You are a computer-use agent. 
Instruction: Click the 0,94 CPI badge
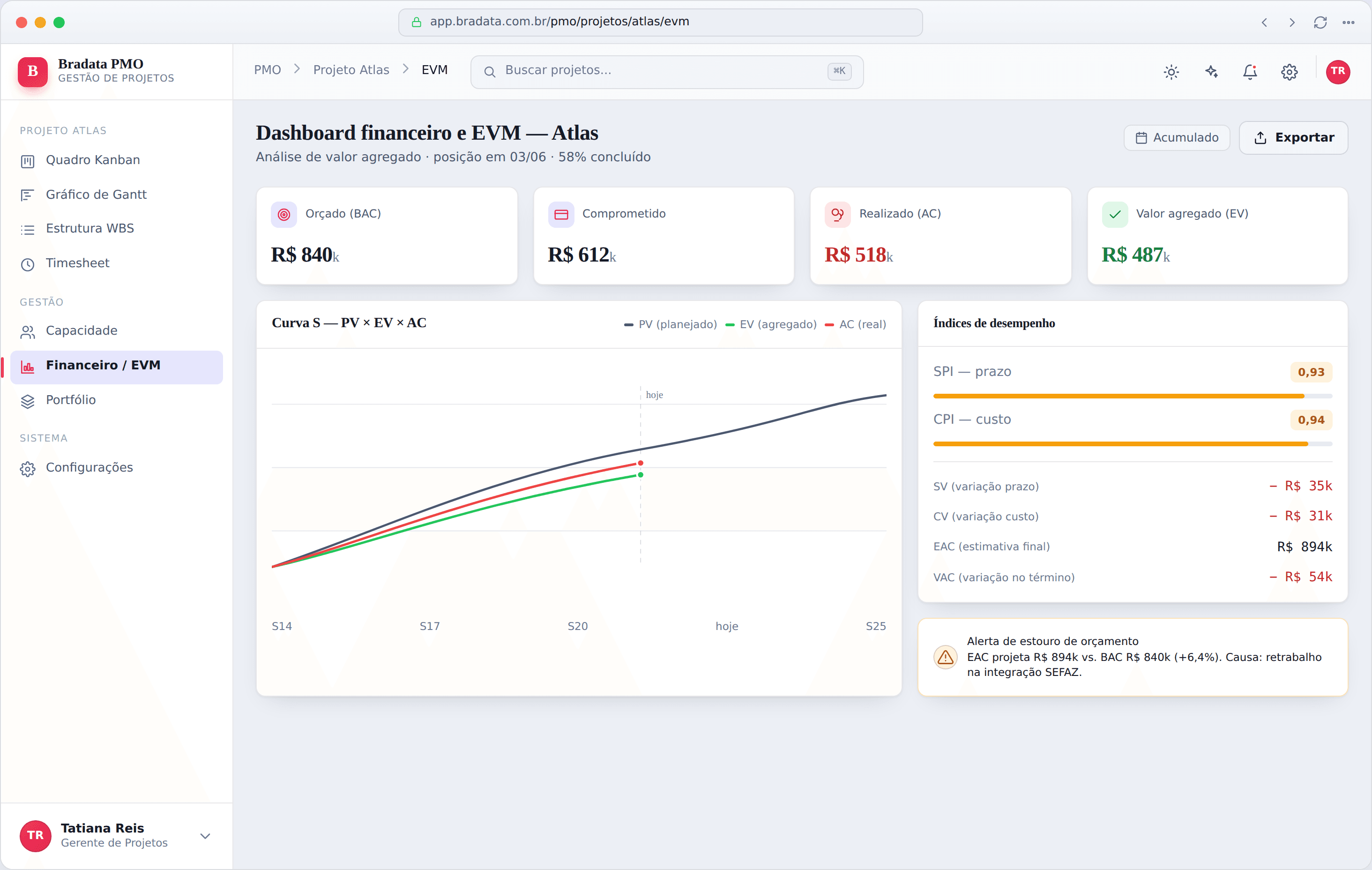1311,420
